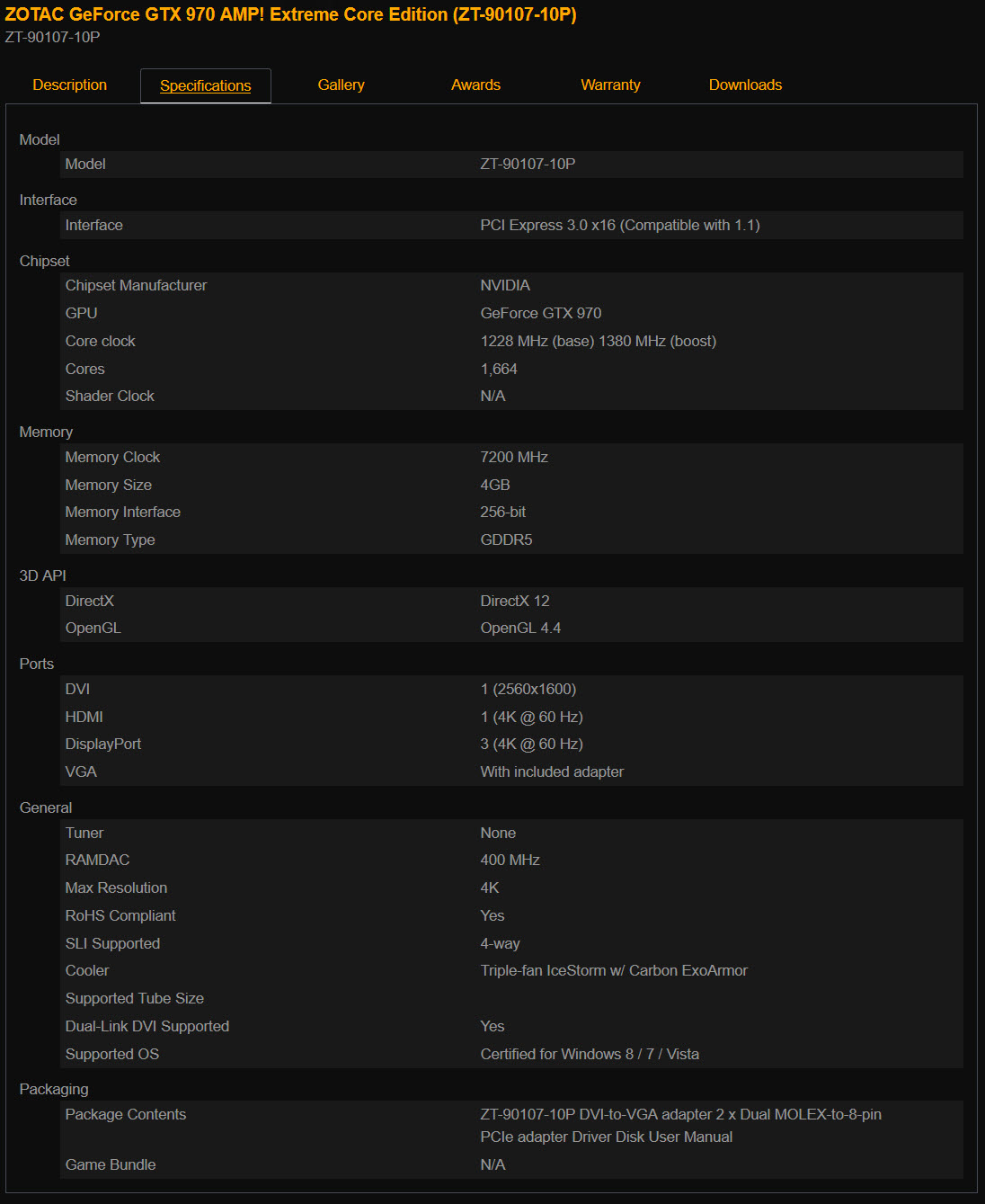985x1204 pixels.
Task: Select the Specifications tab
Action: click(x=205, y=85)
